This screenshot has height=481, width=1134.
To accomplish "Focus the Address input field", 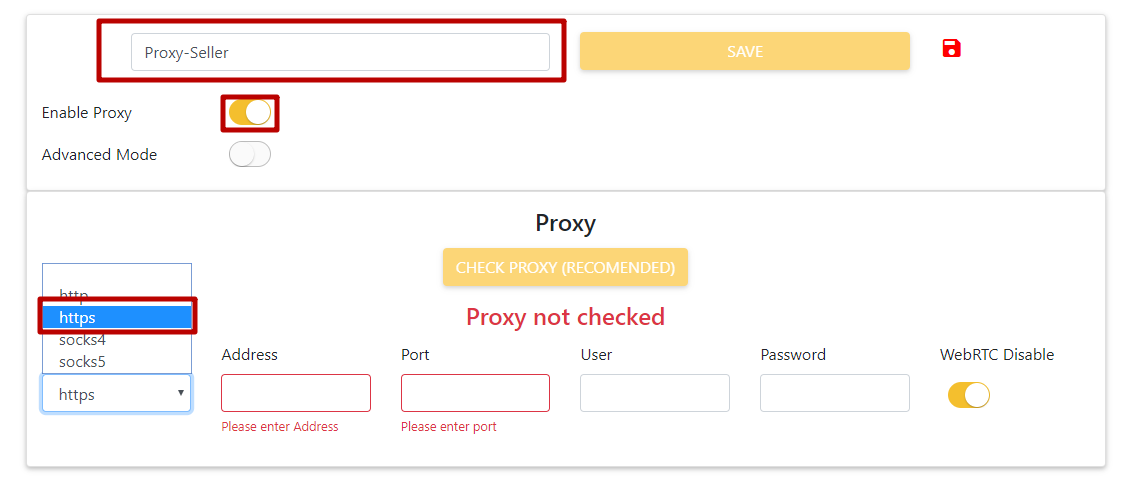I will pos(295,393).
